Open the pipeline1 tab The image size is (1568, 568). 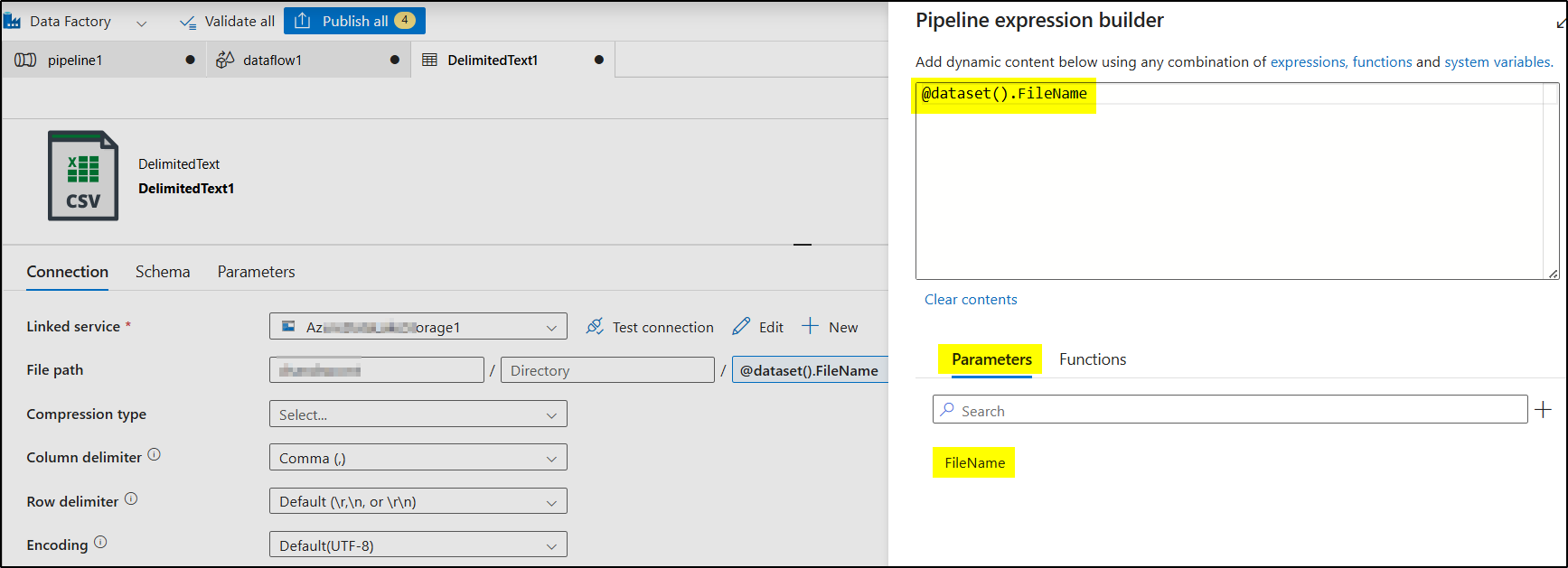pyautogui.click(x=104, y=60)
